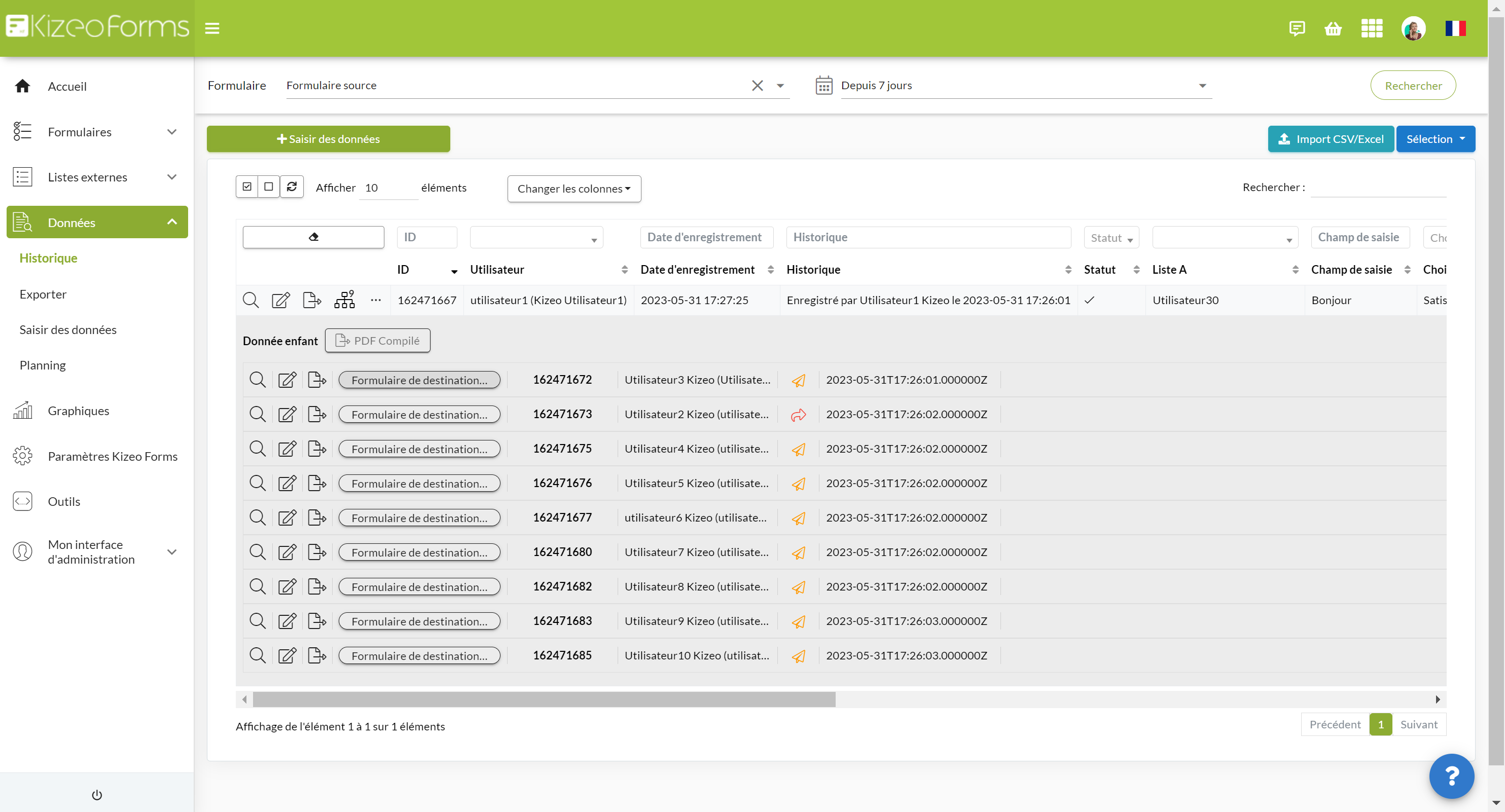Image resolution: width=1505 pixels, height=812 pixels.
Task: Open the shopping basket icon
Action: (x=1333, y=28)
